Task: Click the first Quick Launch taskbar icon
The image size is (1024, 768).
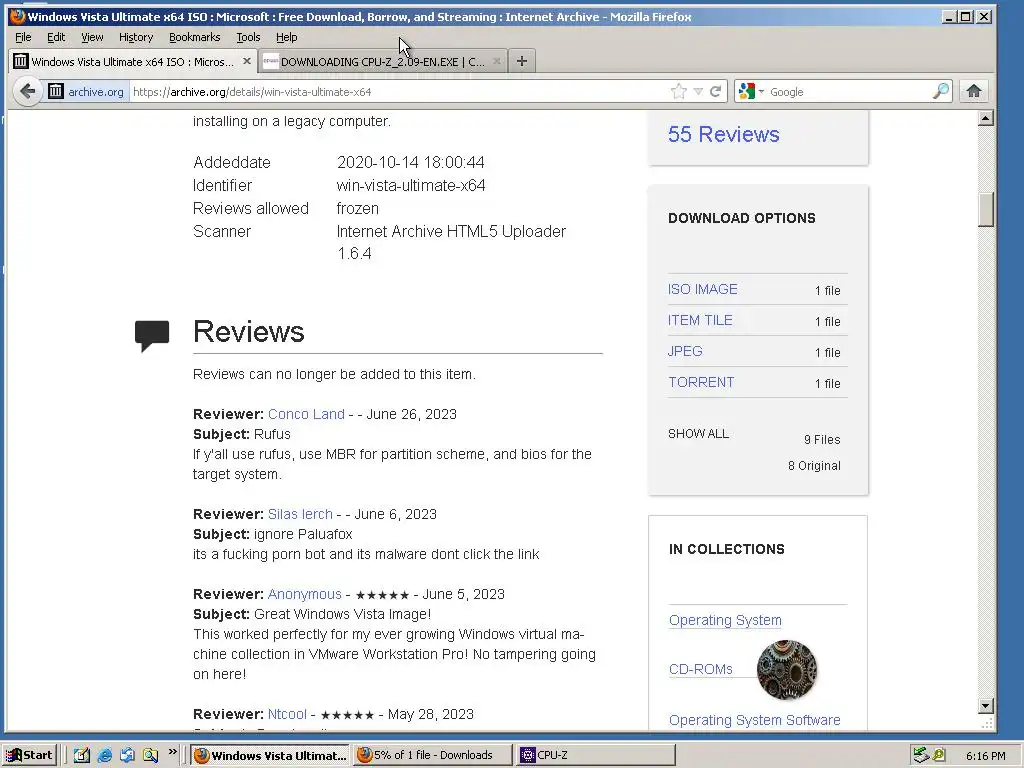Action: pyautogui.click(x=82, y=755)
